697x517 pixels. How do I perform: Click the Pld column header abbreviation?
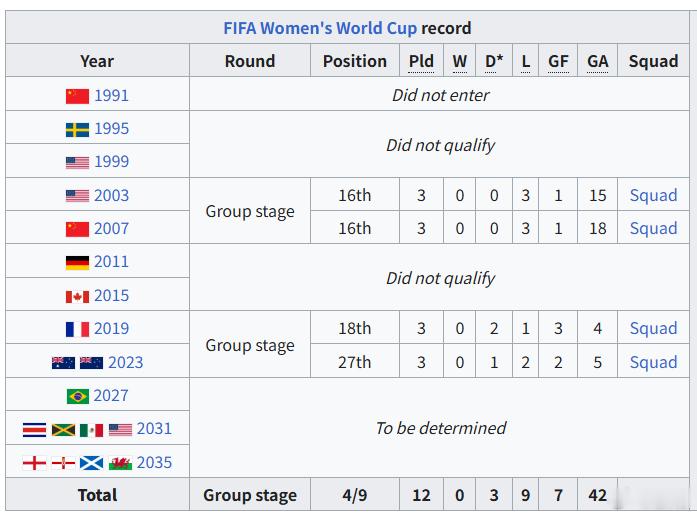[x=421, y=61]
